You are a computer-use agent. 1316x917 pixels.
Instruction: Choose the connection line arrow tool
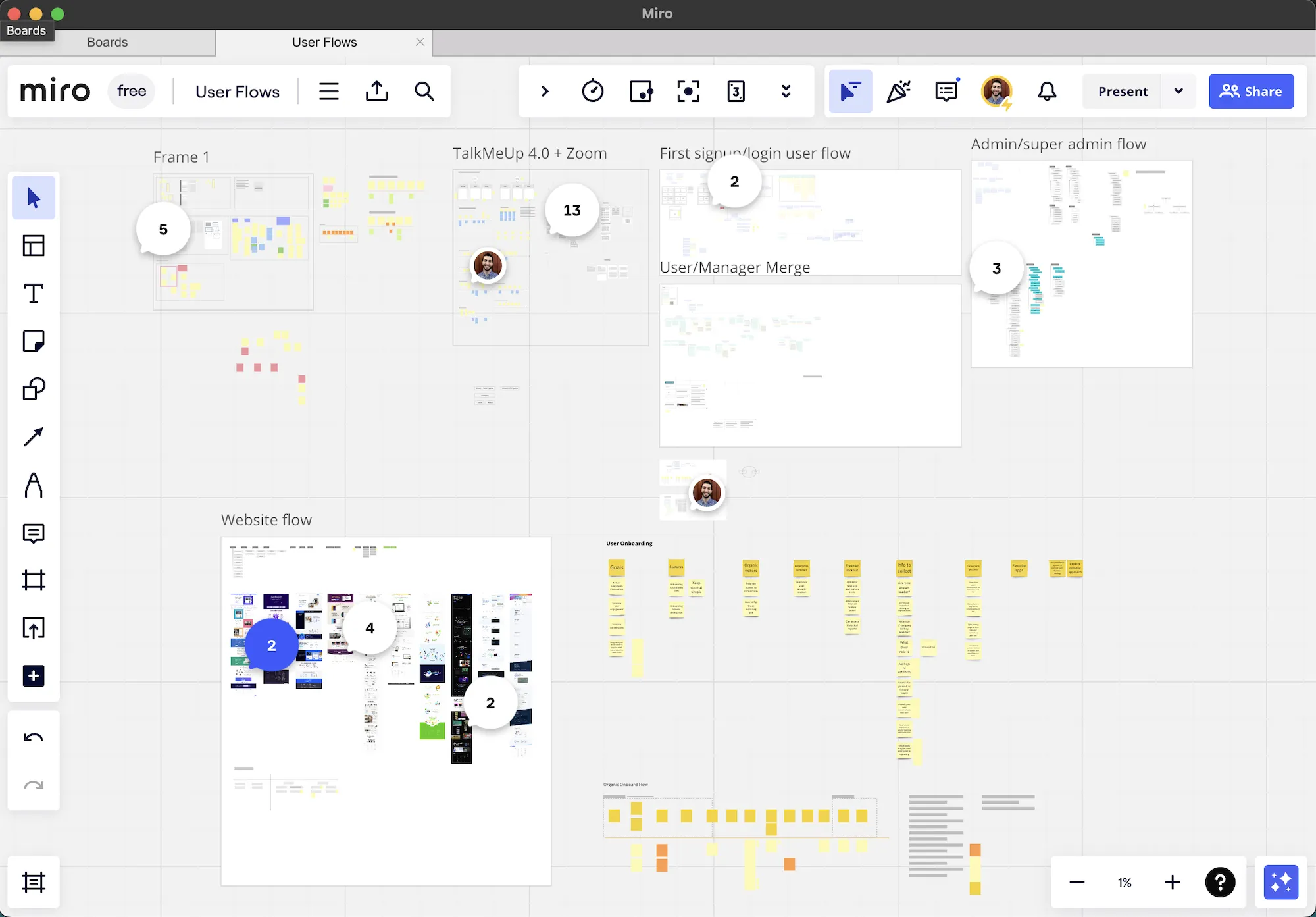pos(34,436)
